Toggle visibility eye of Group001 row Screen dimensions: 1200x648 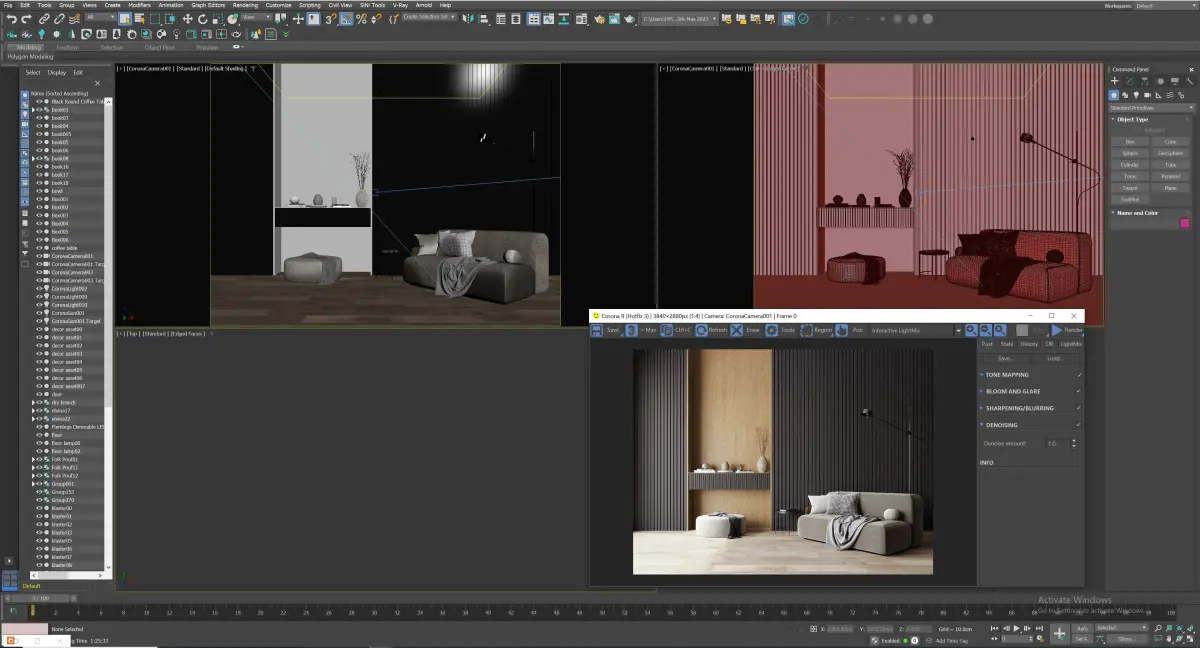click(x=39, y=483)
